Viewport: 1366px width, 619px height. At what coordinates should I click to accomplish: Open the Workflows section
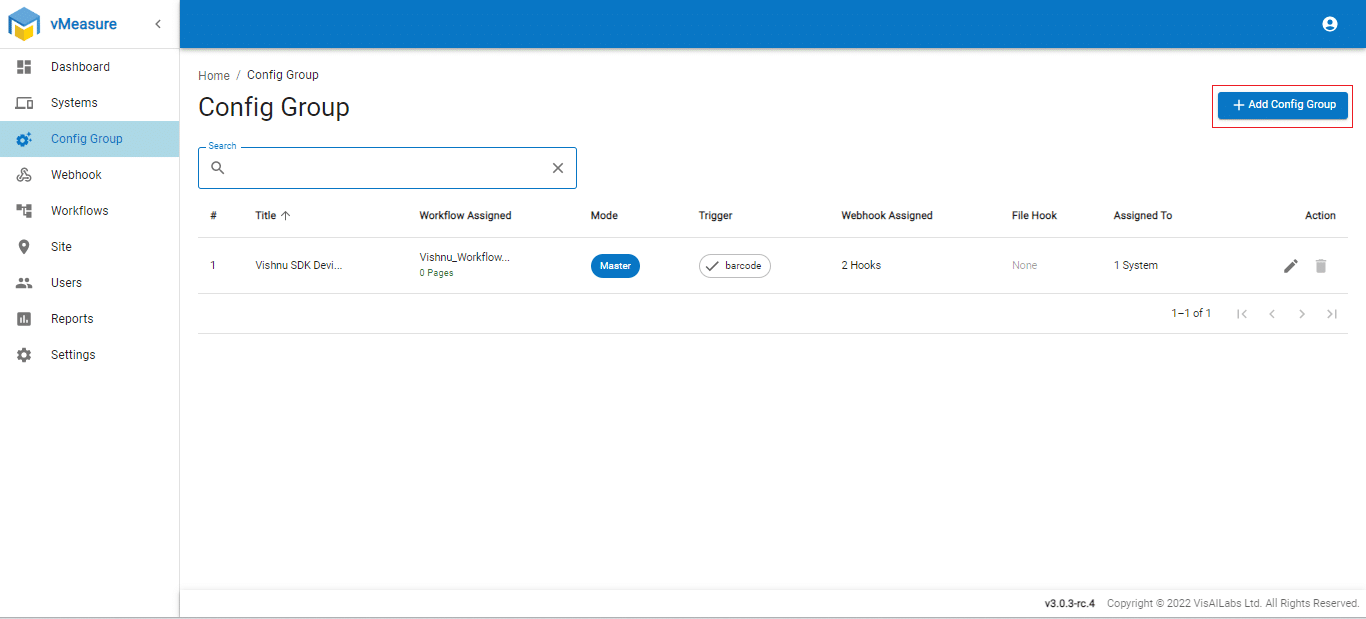tap(79, 210)
